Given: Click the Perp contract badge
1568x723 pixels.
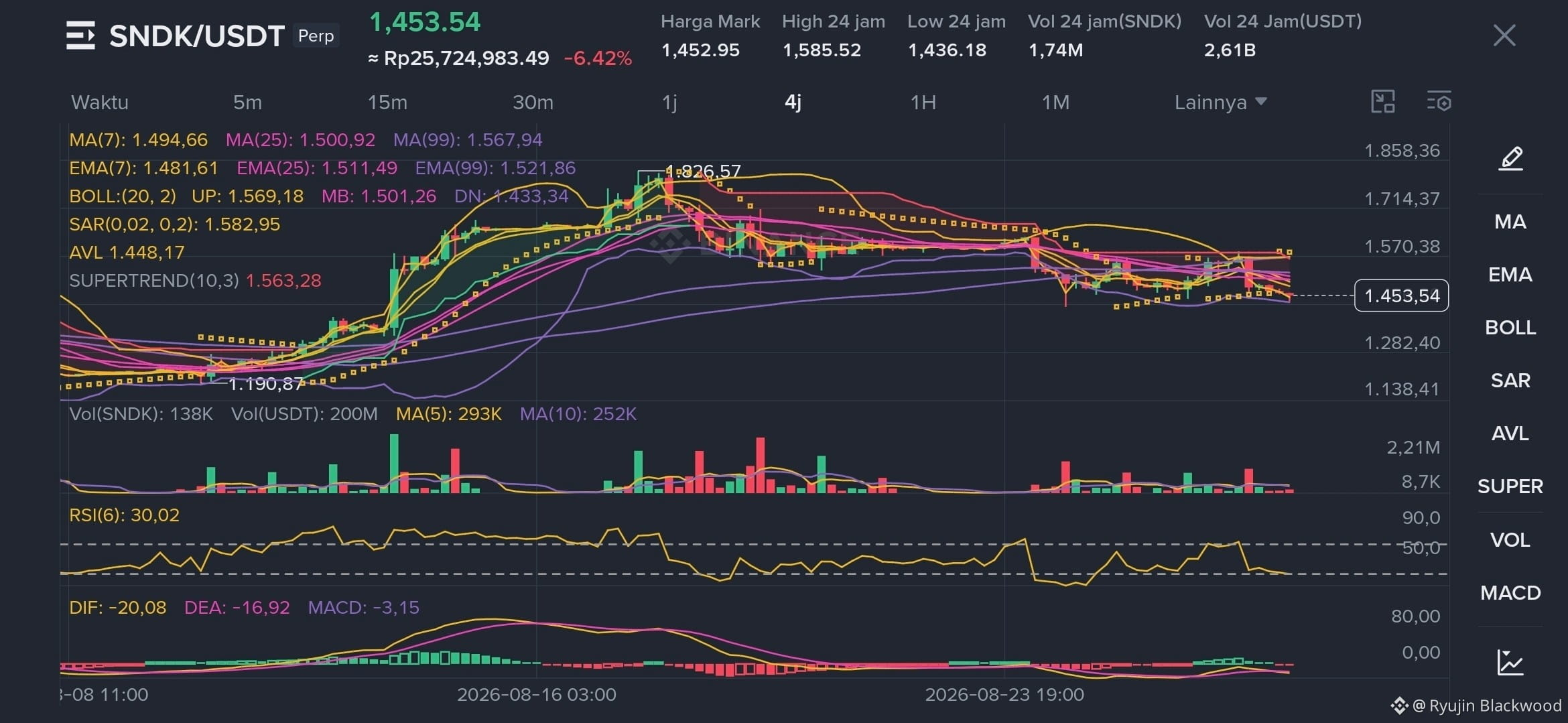Looking at the screenshot, I should [x=316, y=36].
